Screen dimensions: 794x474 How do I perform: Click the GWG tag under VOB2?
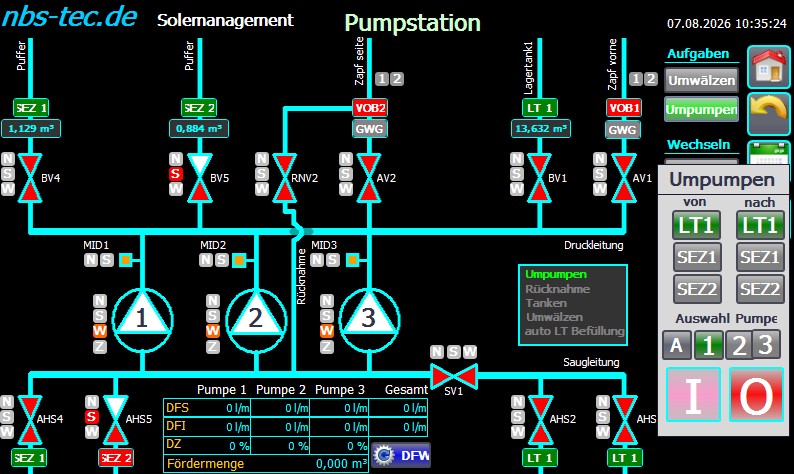point(370,129)
